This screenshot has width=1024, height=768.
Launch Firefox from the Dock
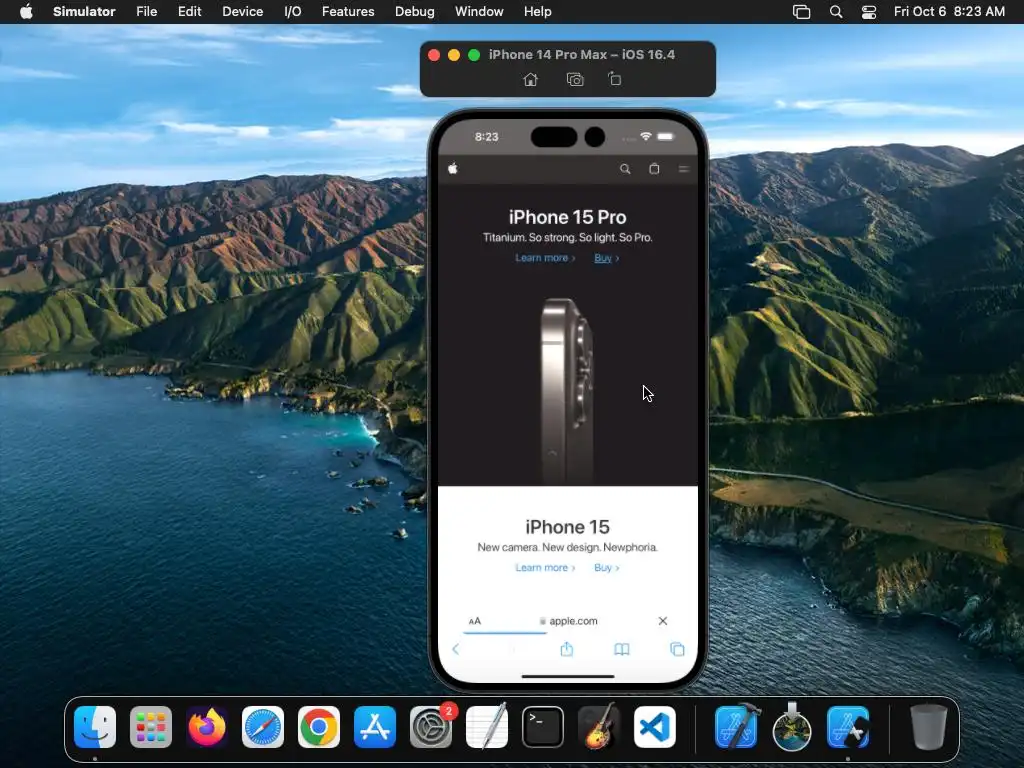[207, 727]
